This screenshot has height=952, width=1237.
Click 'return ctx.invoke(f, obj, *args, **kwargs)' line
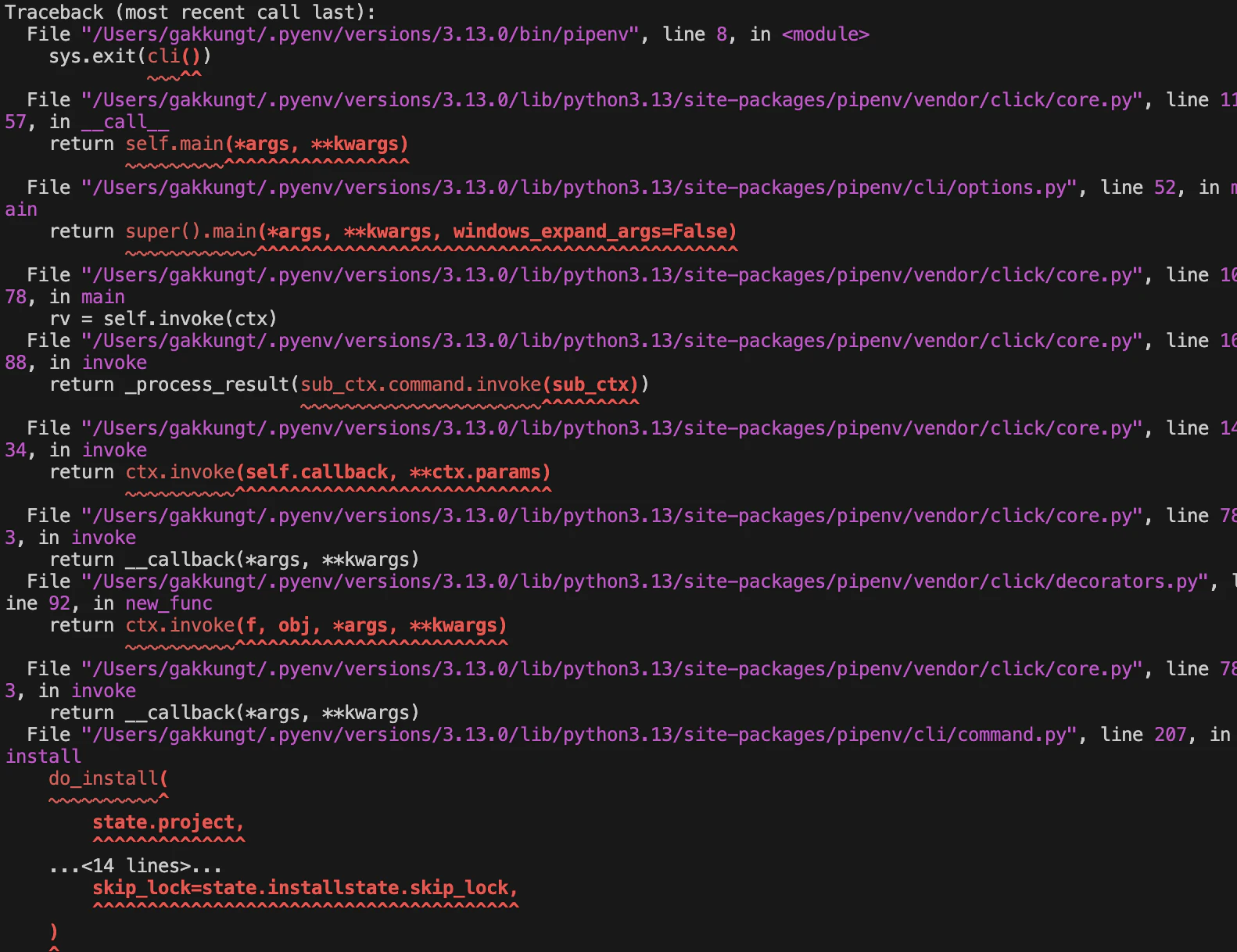pos(278,625)
